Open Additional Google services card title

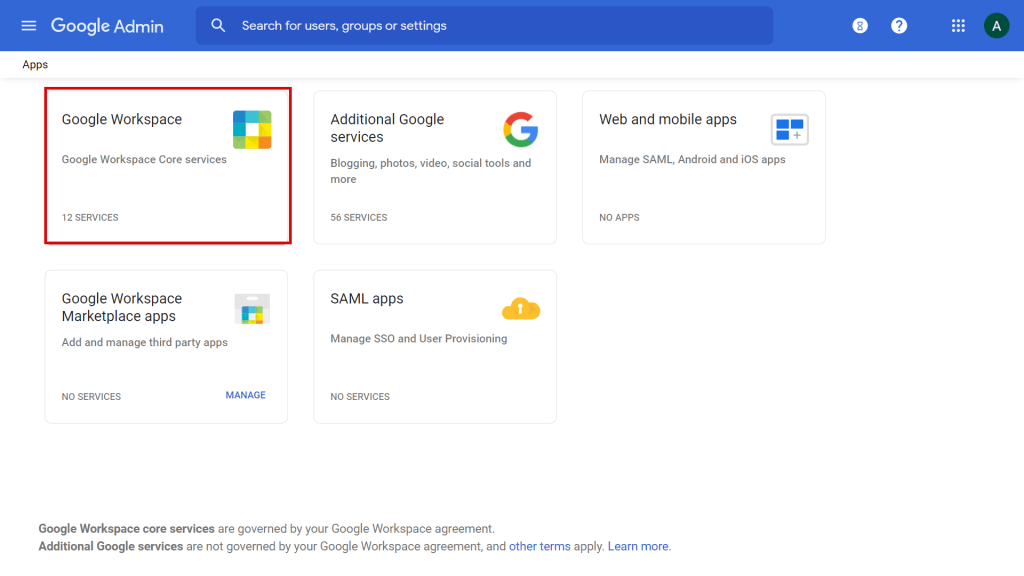pos(387,128)
